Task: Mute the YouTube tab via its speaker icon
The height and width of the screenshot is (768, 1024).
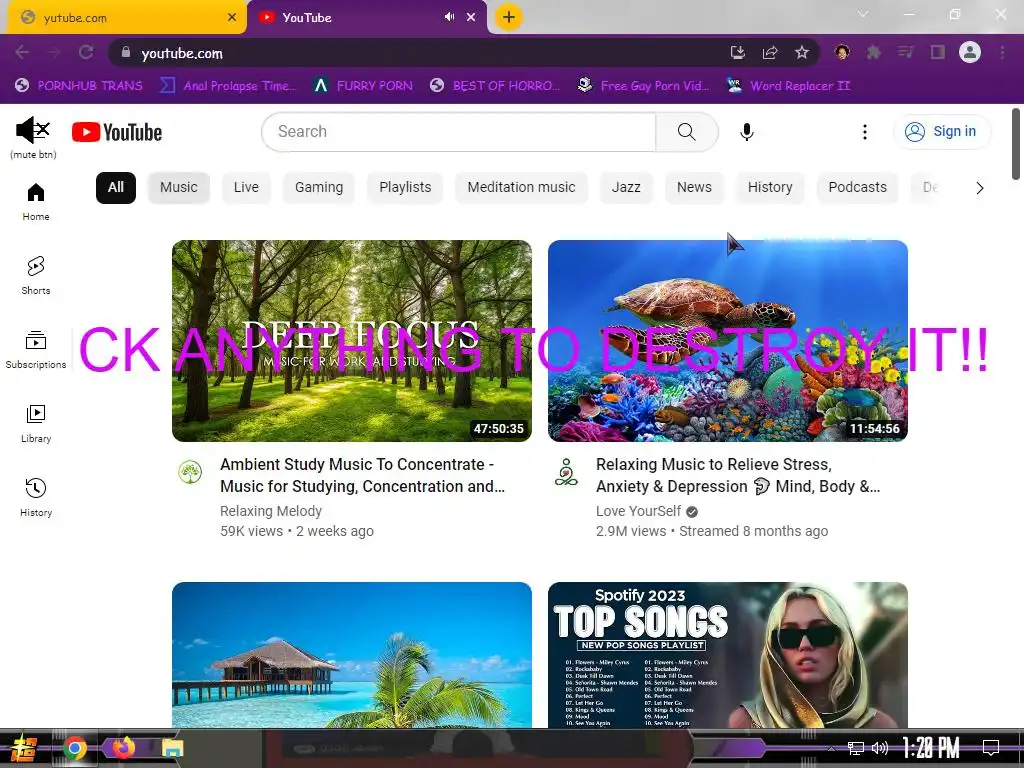Action: coord(449,17)
